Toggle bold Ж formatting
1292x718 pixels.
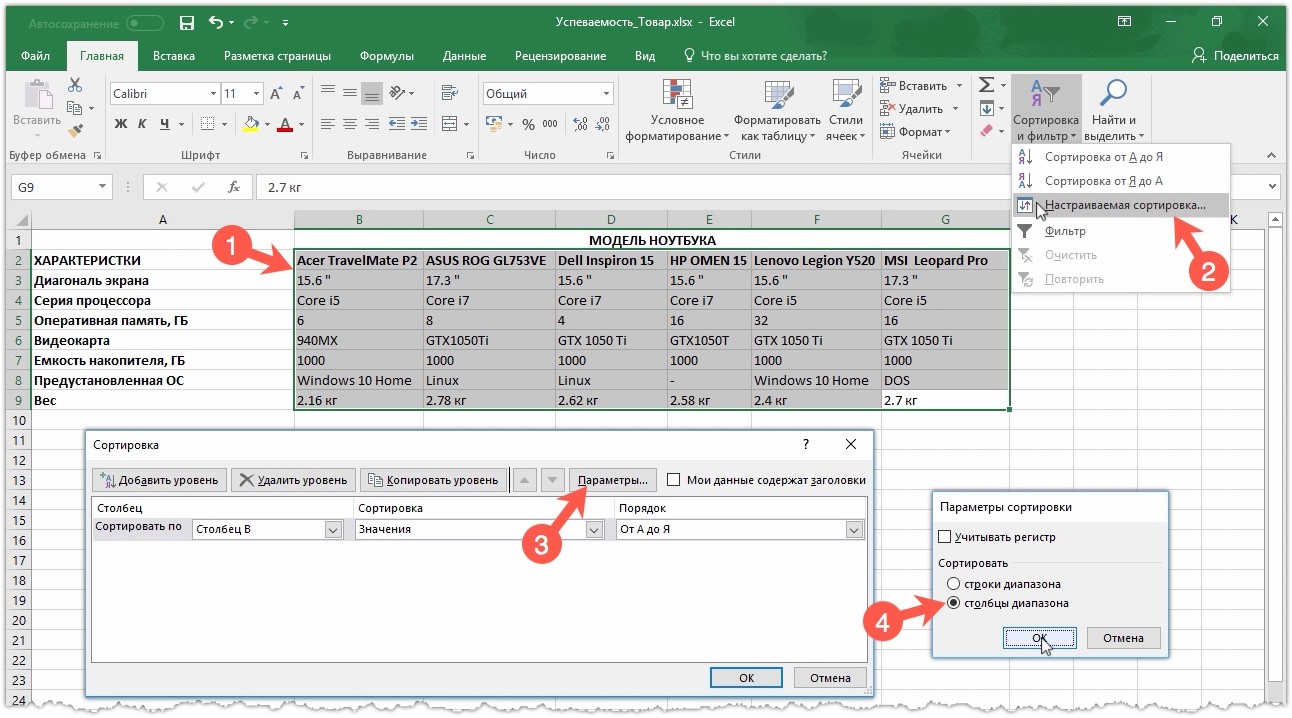pyautogui.click(x=121, y=124)
